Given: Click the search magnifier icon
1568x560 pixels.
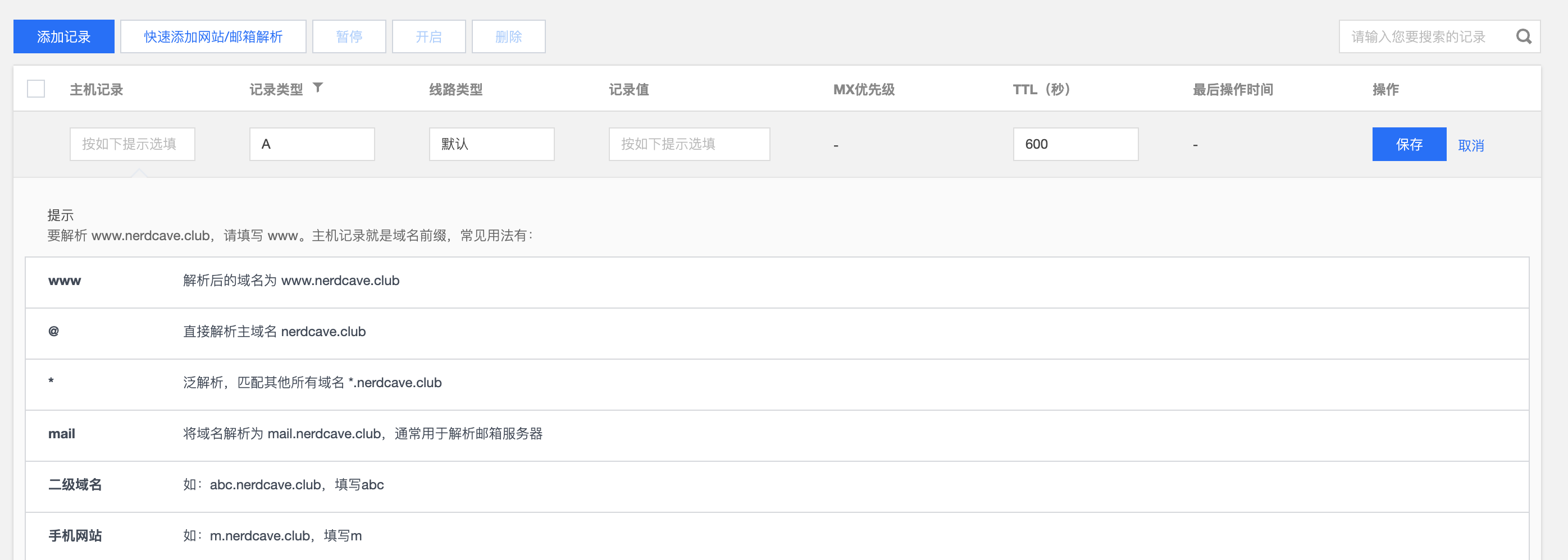Looking at the screenshot, I should point(1524,36).
